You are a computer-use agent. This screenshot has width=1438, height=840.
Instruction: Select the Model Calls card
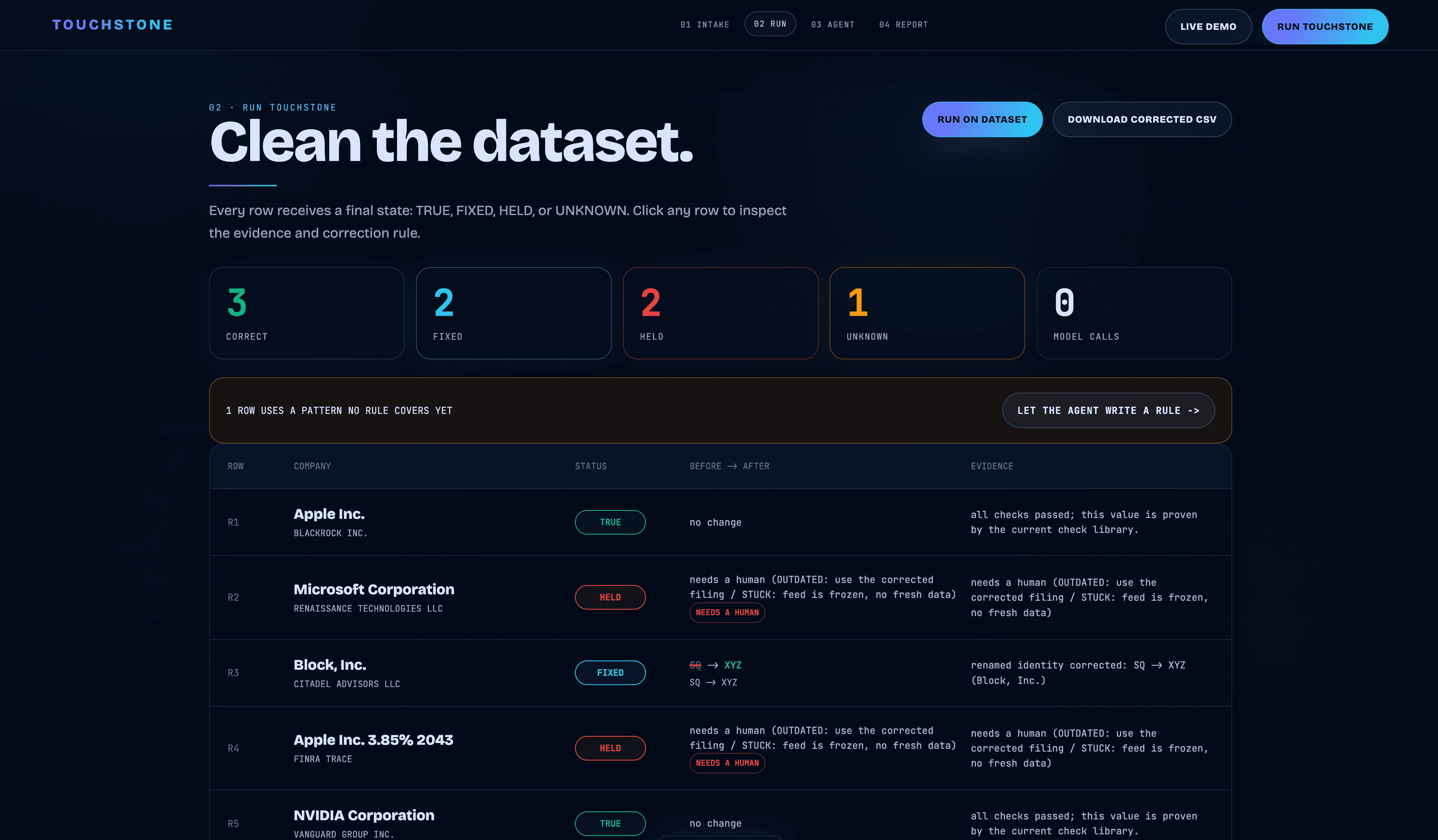[1134, 313]
